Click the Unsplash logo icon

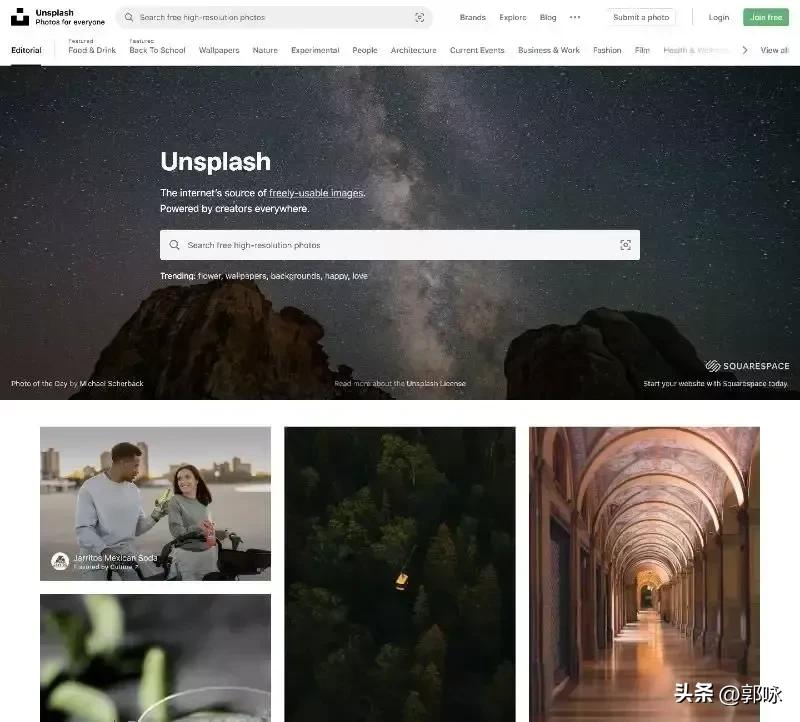point(20,17)
